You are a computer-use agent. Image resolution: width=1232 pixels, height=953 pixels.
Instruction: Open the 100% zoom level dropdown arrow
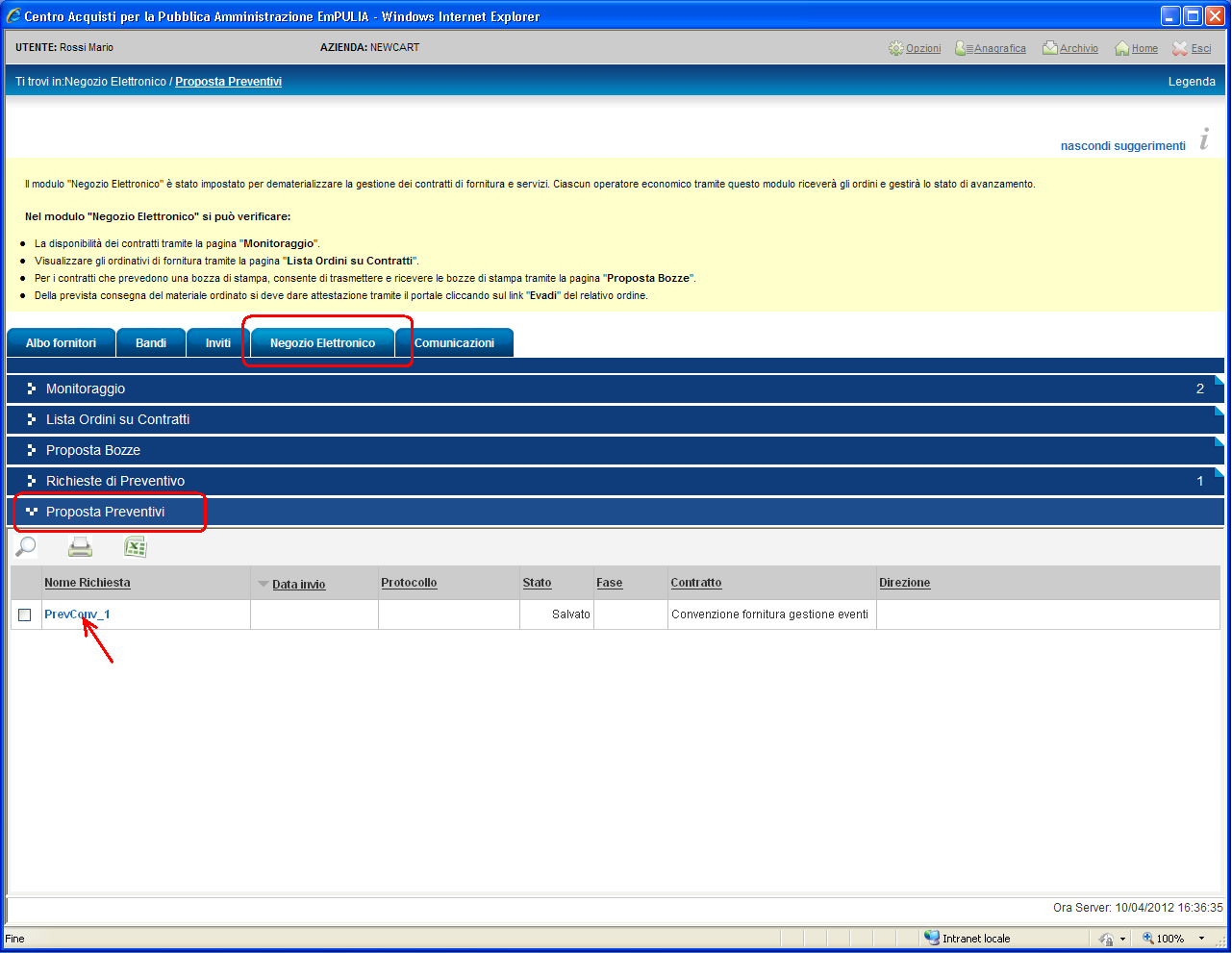1201,938
